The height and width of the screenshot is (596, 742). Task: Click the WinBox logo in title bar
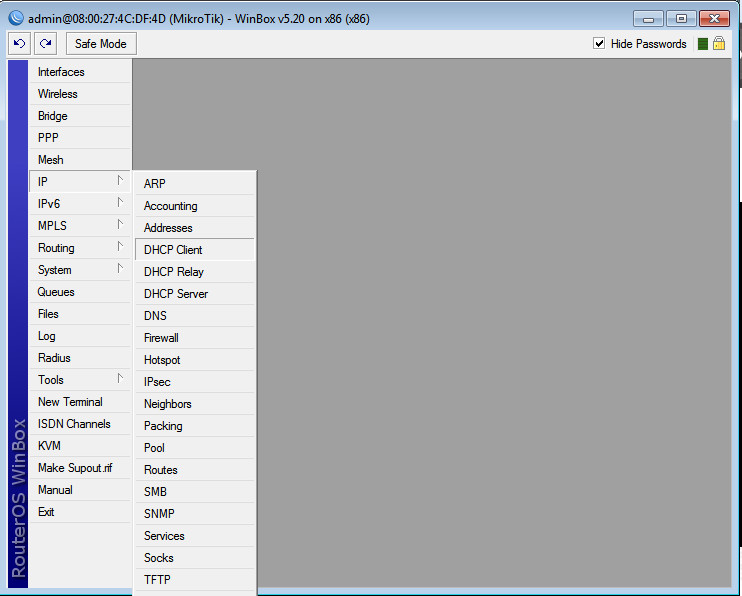16,18
